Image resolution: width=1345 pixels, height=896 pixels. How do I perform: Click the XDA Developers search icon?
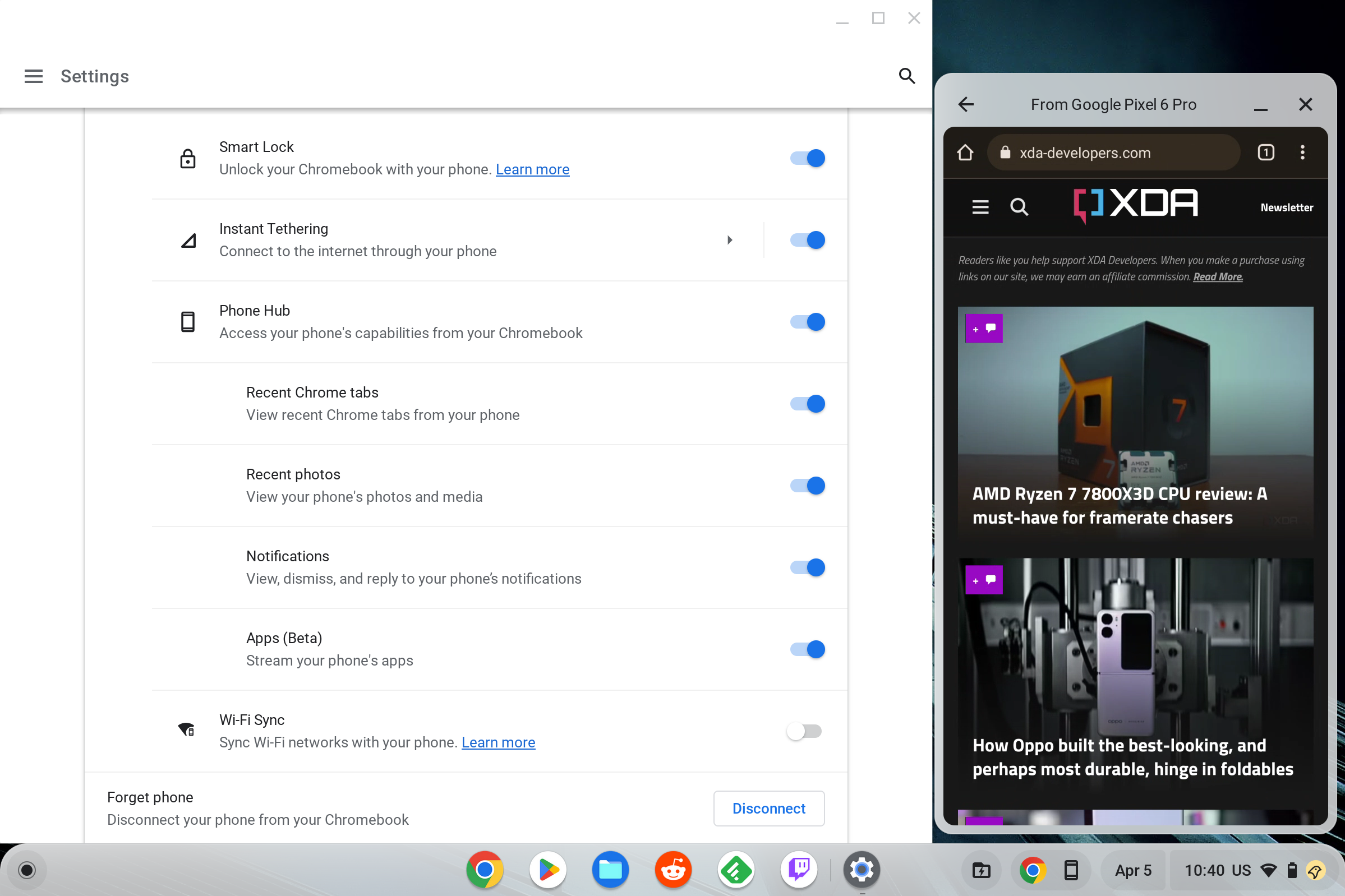tap(1018, 207)
